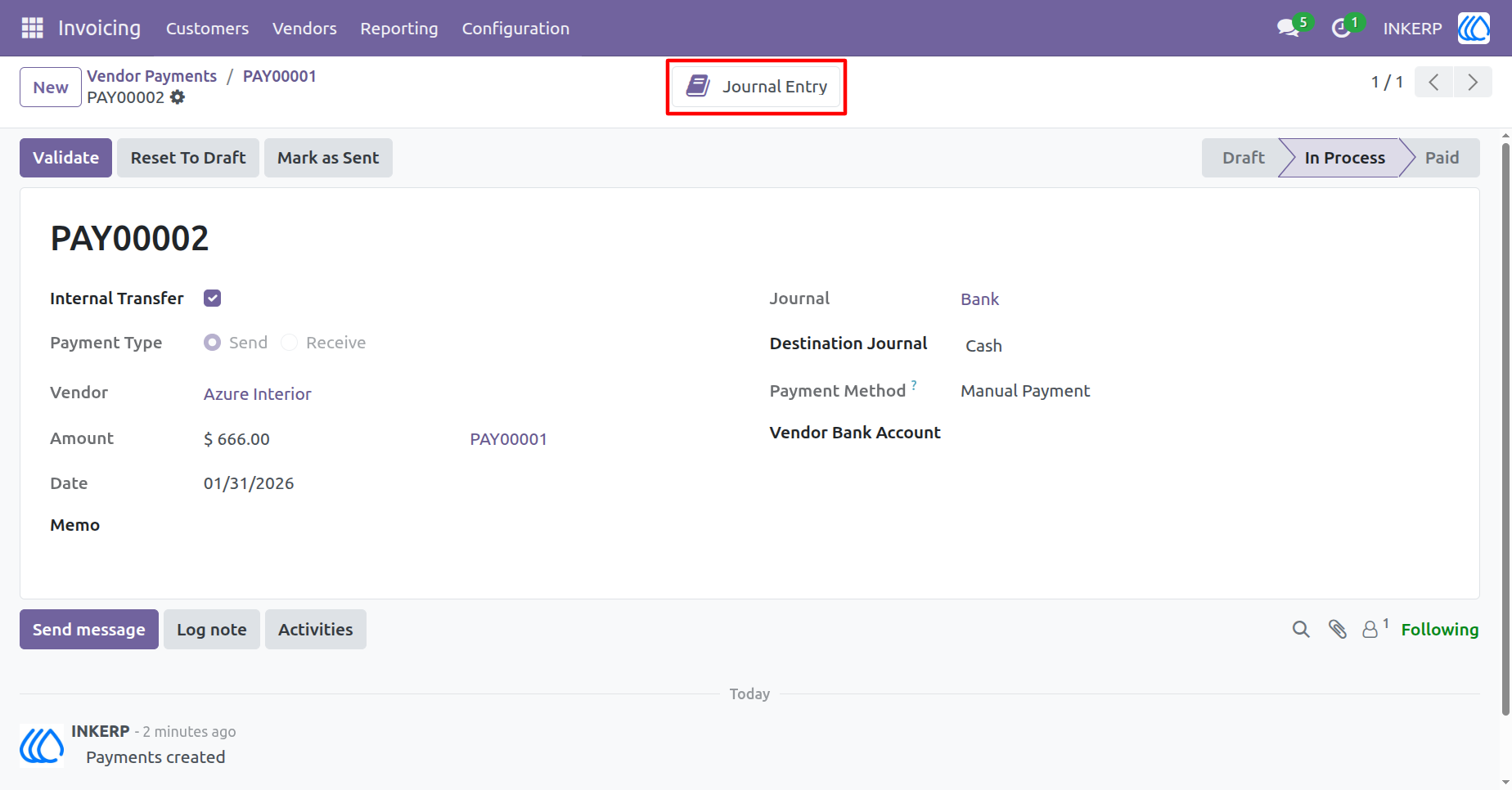Select the Receive payment type radio
Viewport: 1512px width, 790px height.
coord(289,343)
